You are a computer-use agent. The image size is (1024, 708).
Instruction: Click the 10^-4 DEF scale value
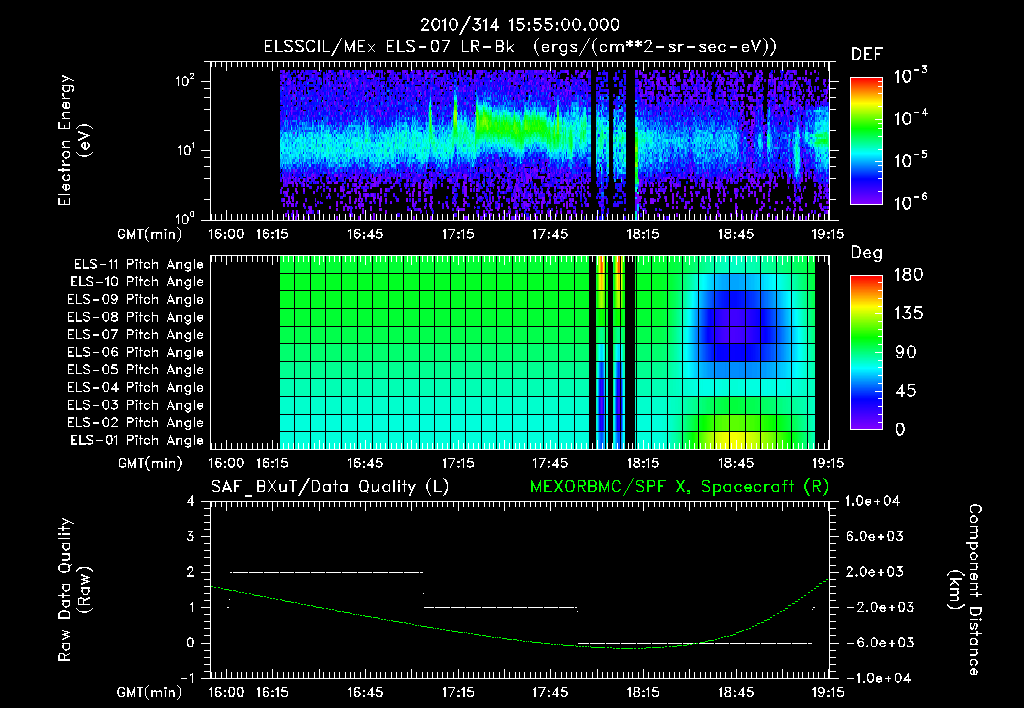910,118
